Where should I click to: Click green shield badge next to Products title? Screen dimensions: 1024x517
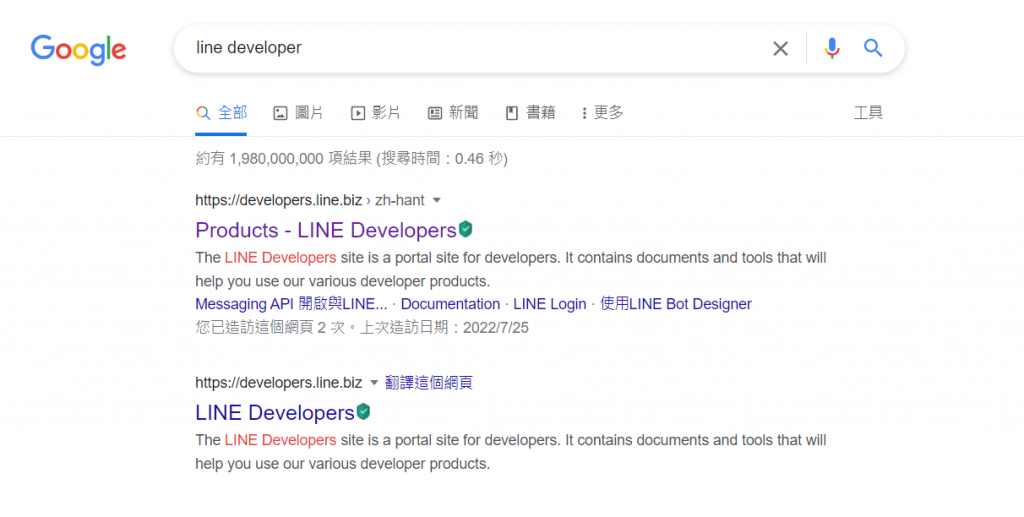(466, 229)
